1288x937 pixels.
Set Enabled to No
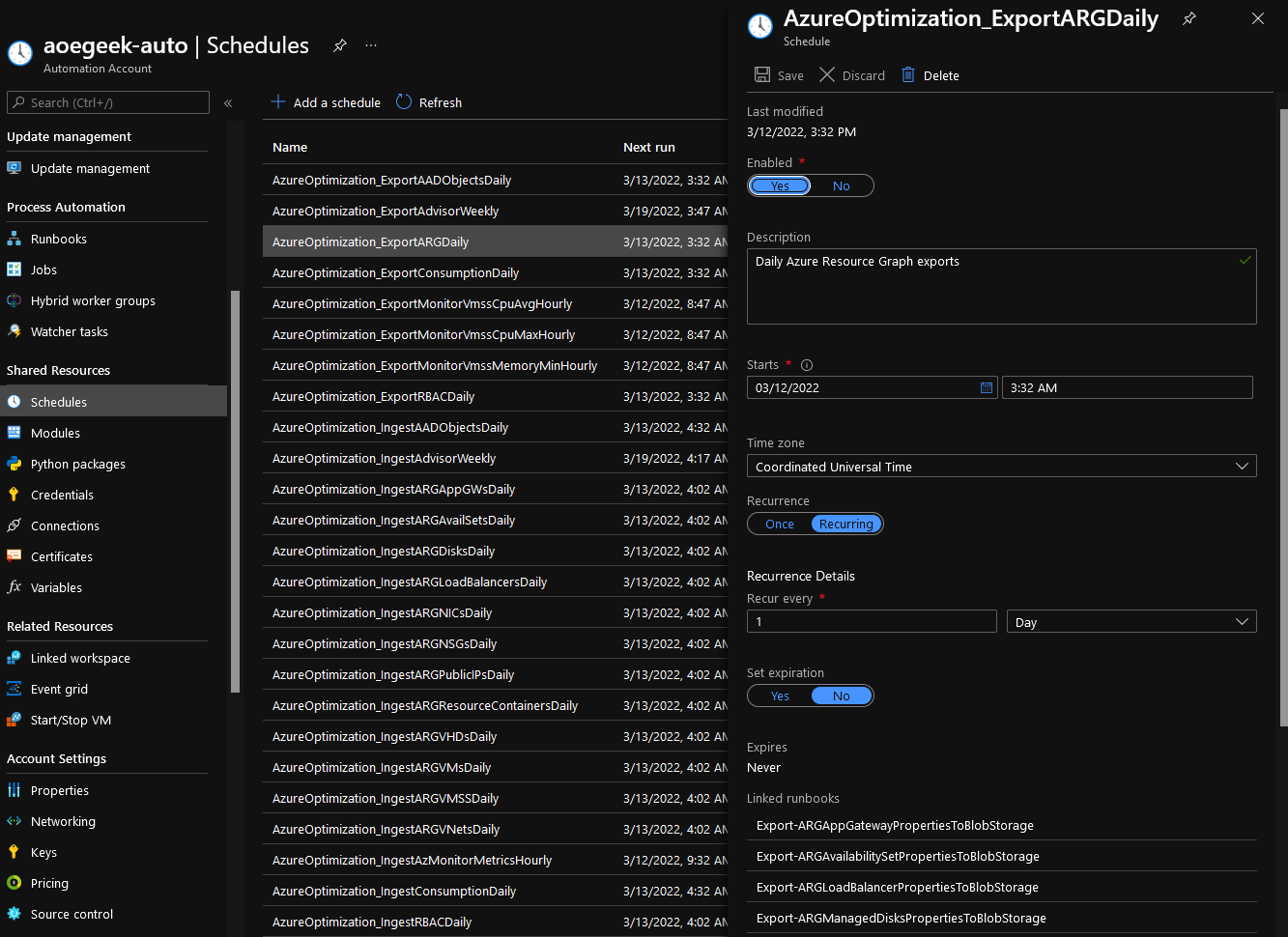tap(842, 185)
